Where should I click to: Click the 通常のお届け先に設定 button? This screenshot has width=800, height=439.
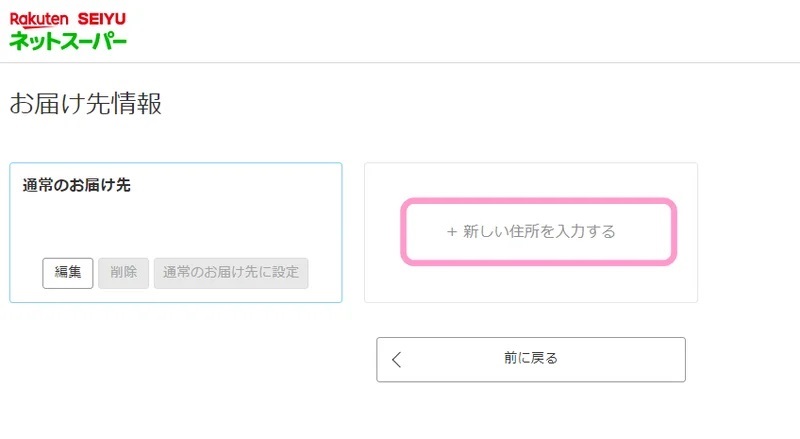click(231, 273)
